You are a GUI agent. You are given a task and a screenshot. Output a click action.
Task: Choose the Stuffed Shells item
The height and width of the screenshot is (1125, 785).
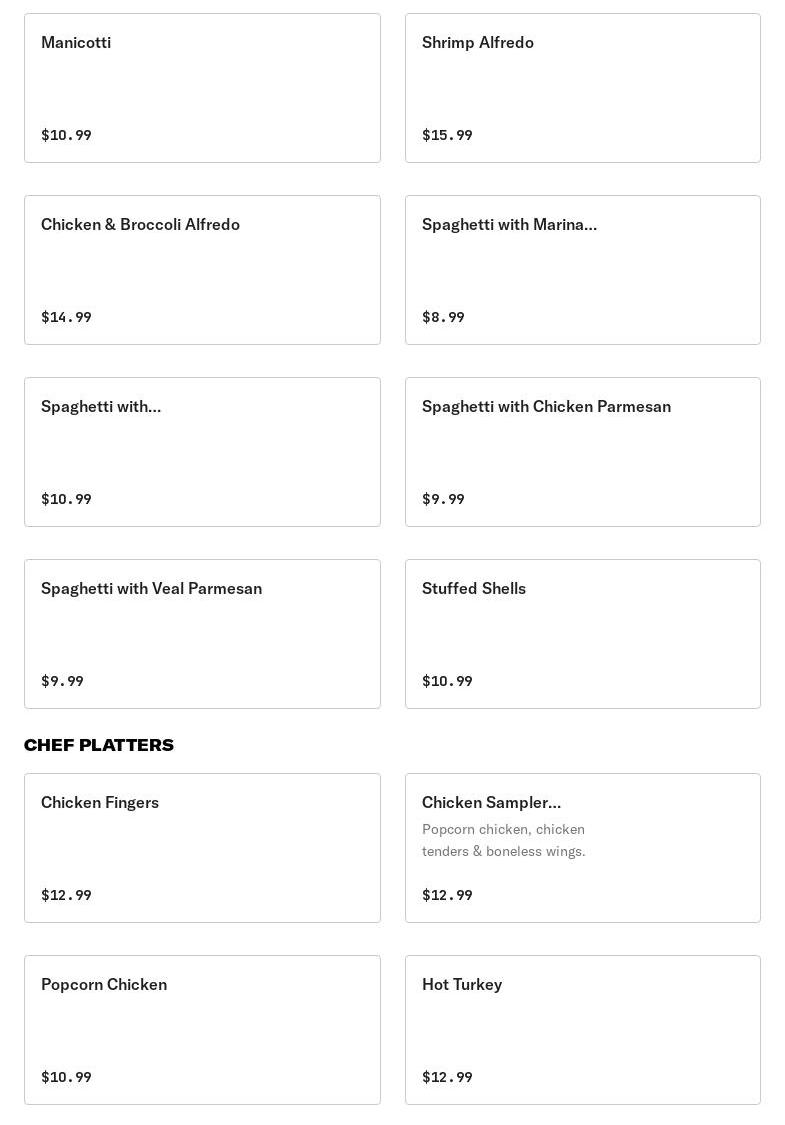[582, 634]
